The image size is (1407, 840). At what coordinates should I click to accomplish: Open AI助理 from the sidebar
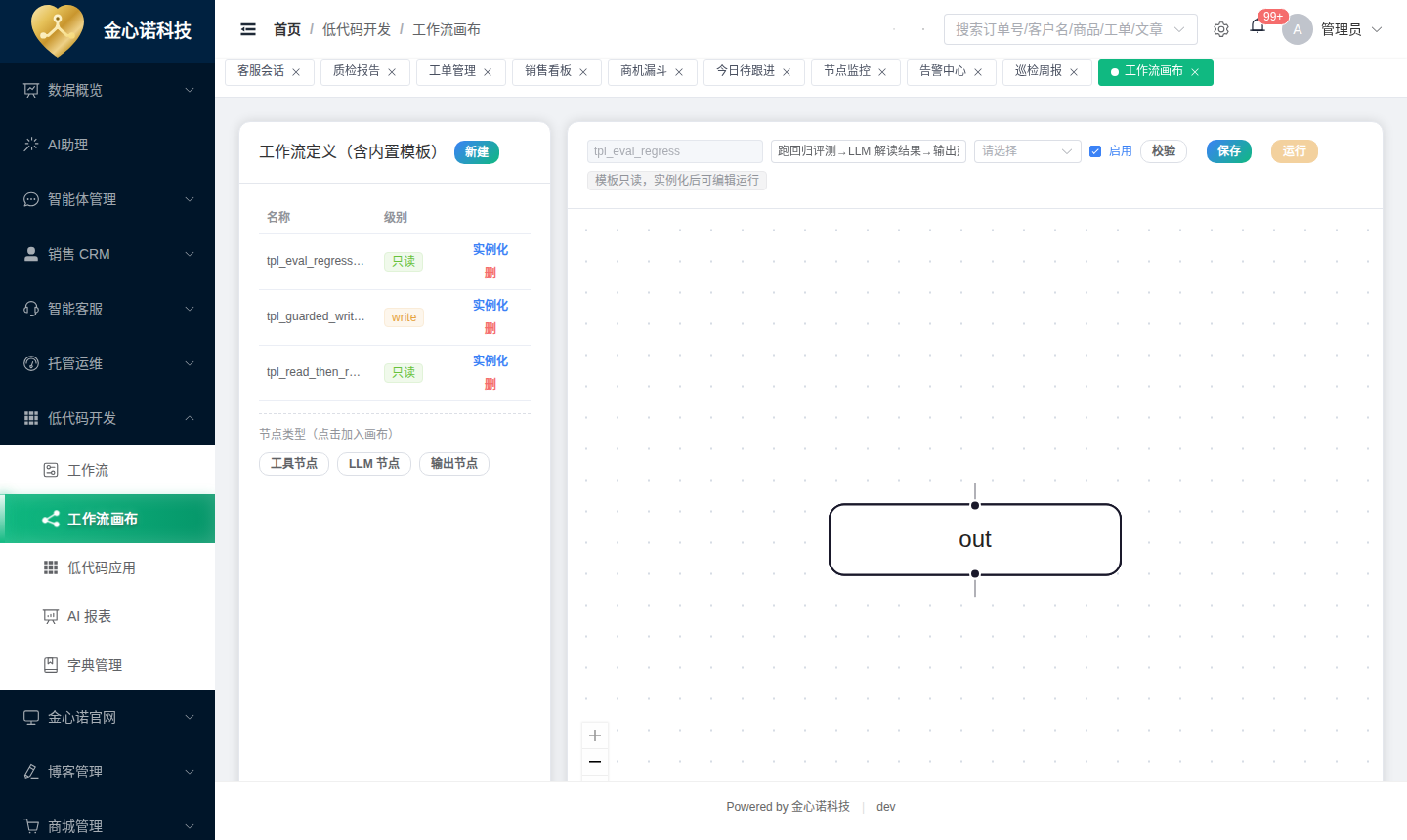tap(107, 145)
